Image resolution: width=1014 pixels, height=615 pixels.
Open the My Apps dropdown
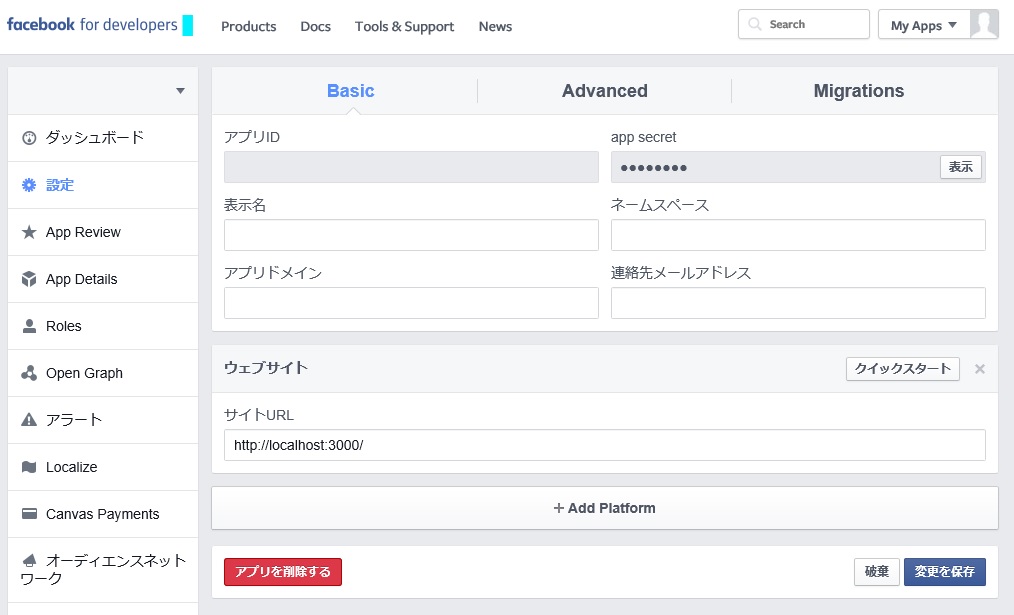click(x=923, y=25)
